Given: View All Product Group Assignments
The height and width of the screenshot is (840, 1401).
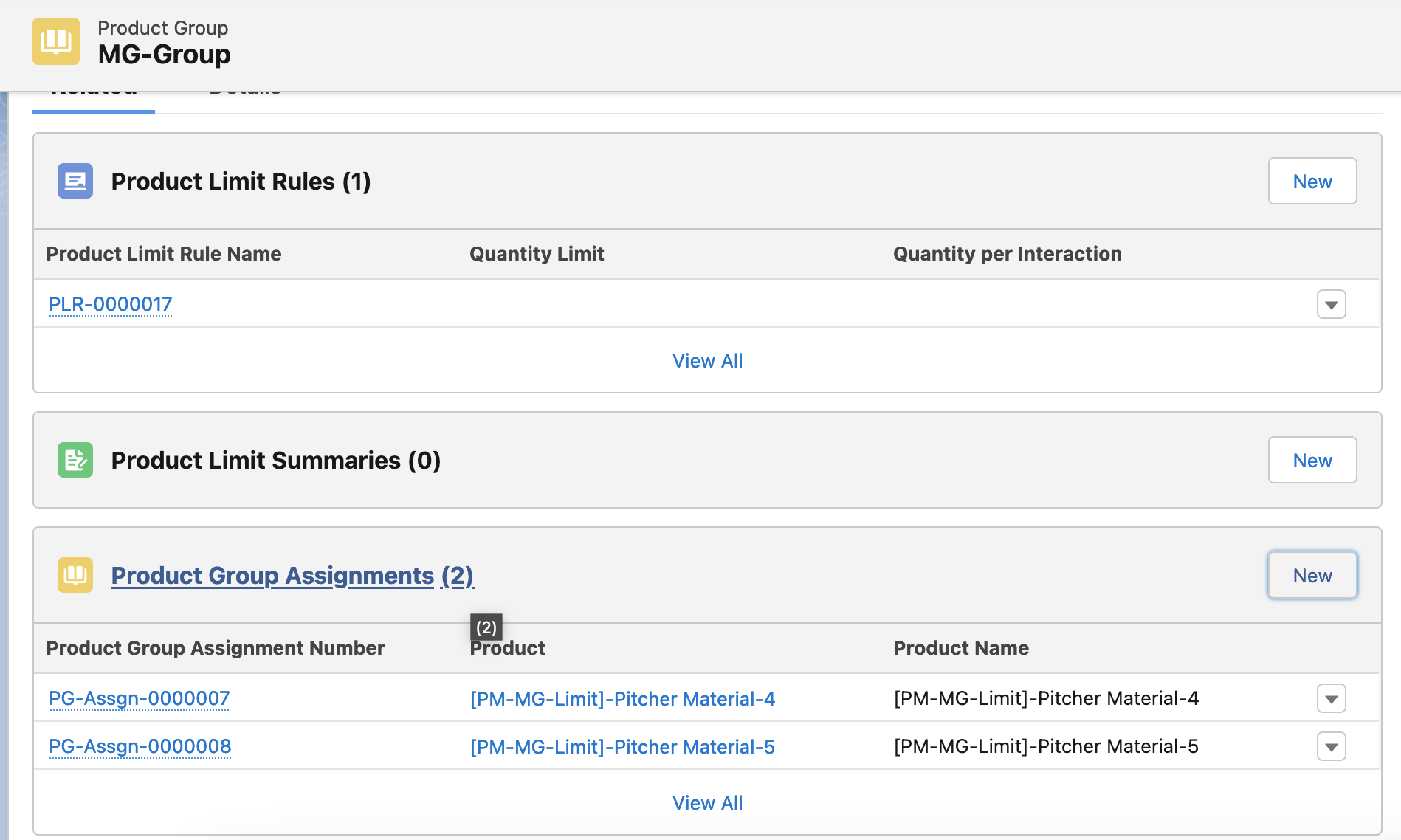Looking at the screenshot, I should click(x=707, y=803).
